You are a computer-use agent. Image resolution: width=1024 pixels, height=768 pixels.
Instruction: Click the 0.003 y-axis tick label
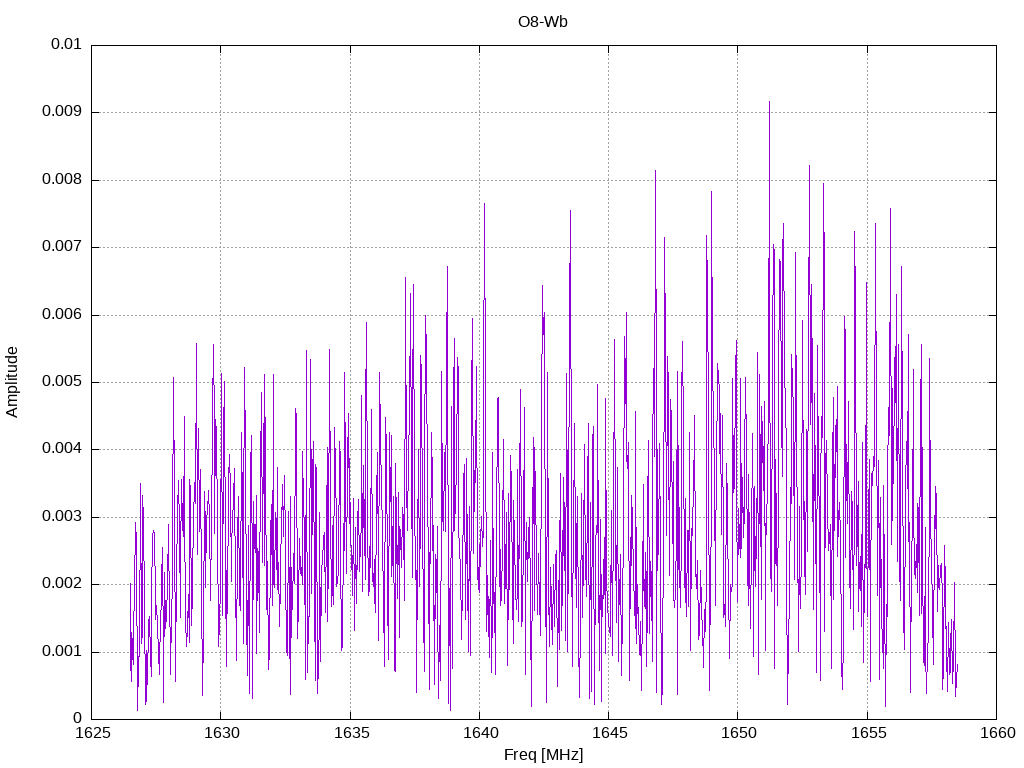[62, 517]
